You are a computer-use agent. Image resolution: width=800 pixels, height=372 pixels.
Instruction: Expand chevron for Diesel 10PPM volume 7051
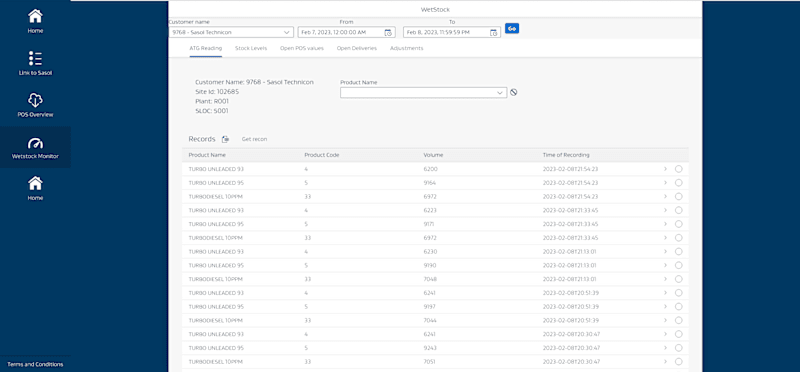click(665, 362)
